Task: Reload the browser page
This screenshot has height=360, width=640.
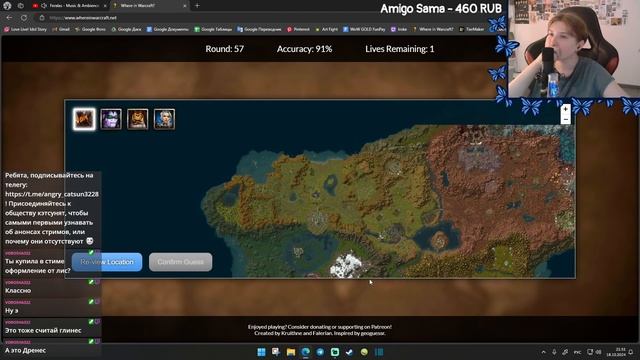Action: click(x=24, y=18)
